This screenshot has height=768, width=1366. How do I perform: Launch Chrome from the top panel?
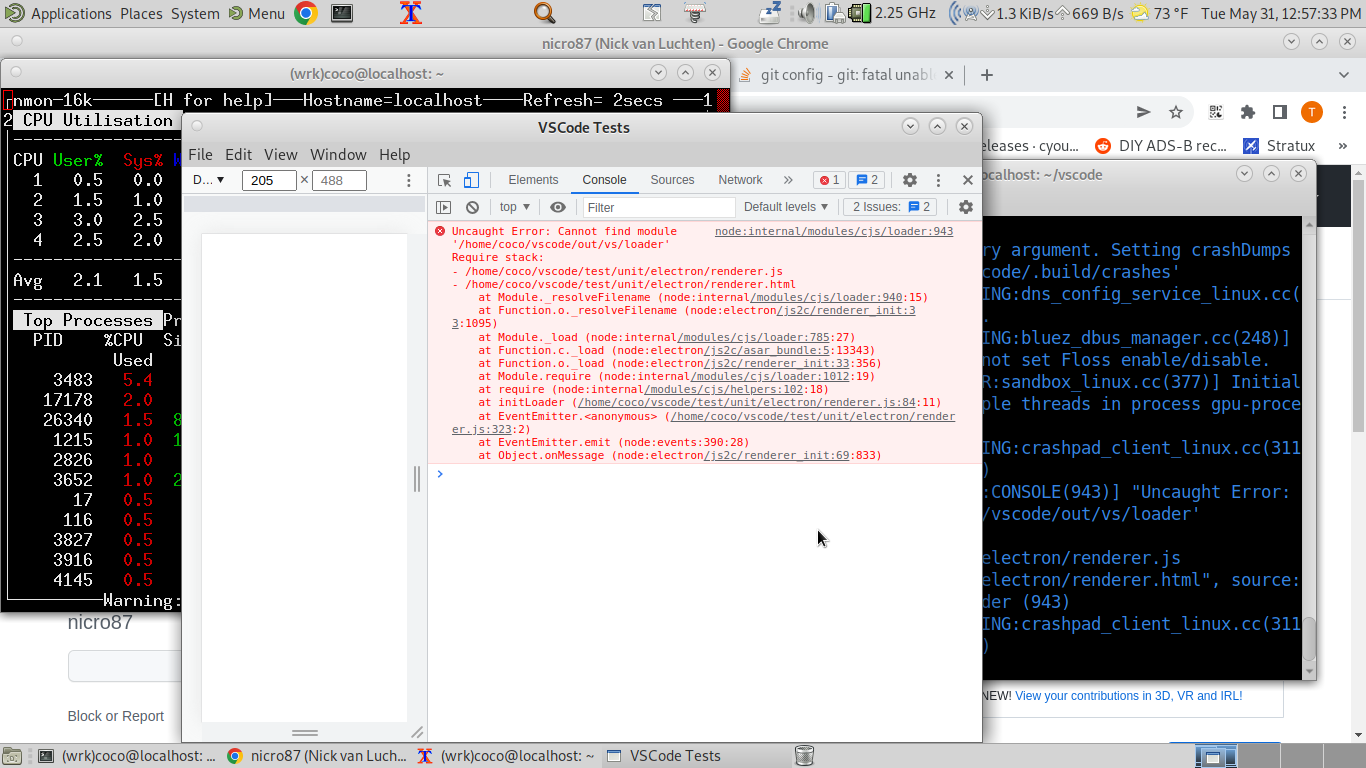click(x=306, y=13)
